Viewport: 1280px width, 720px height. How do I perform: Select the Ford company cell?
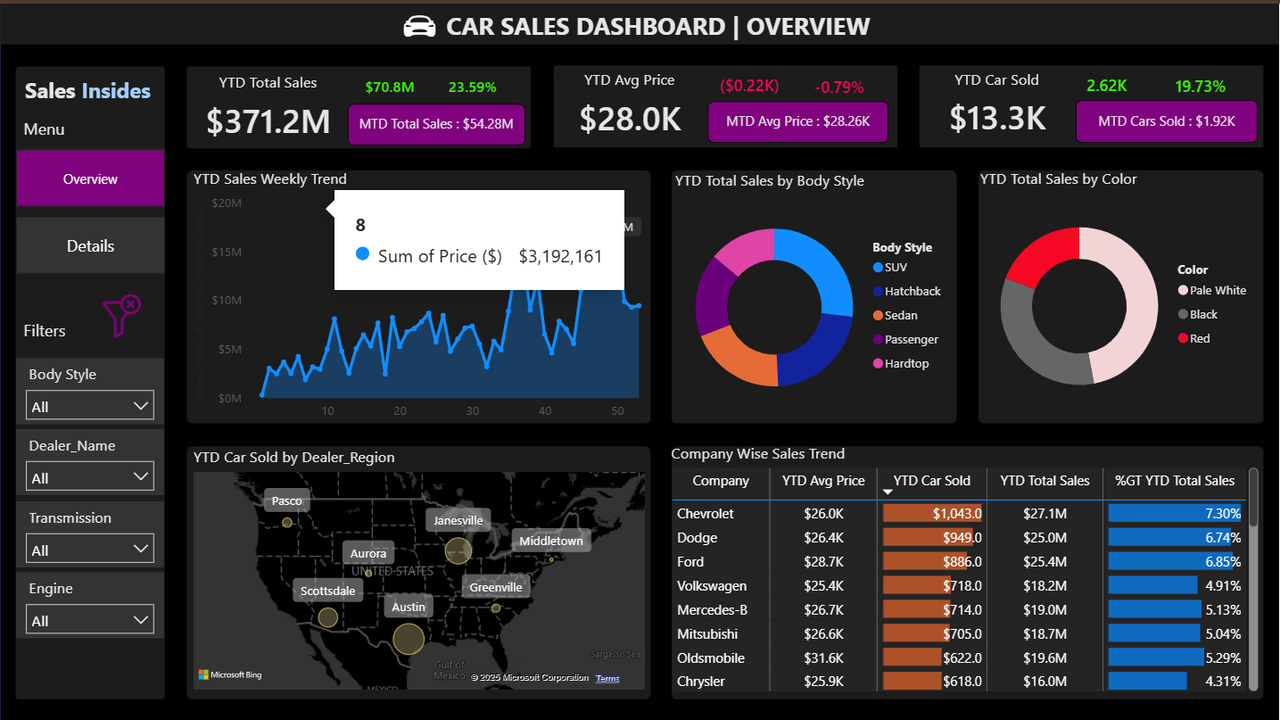pos(691,562)
